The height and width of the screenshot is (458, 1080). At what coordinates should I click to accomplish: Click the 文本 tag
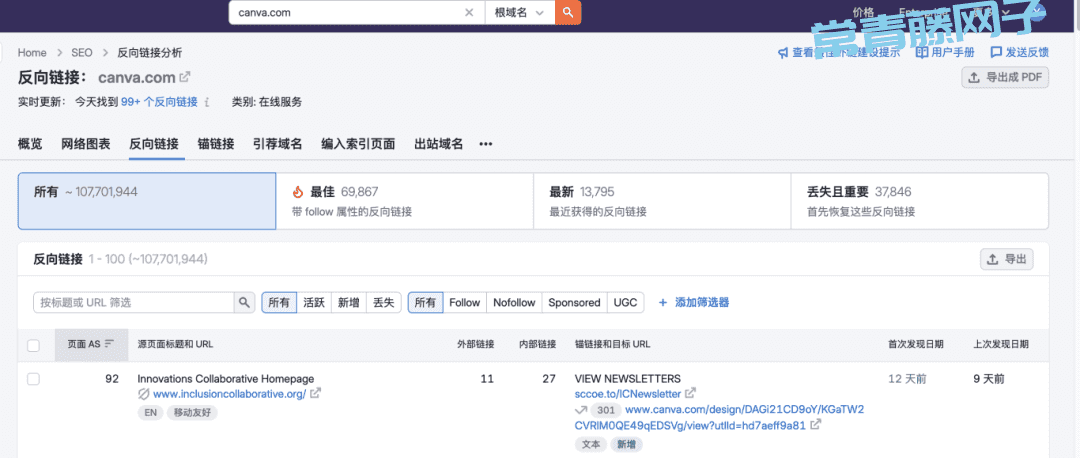point(590,444)
